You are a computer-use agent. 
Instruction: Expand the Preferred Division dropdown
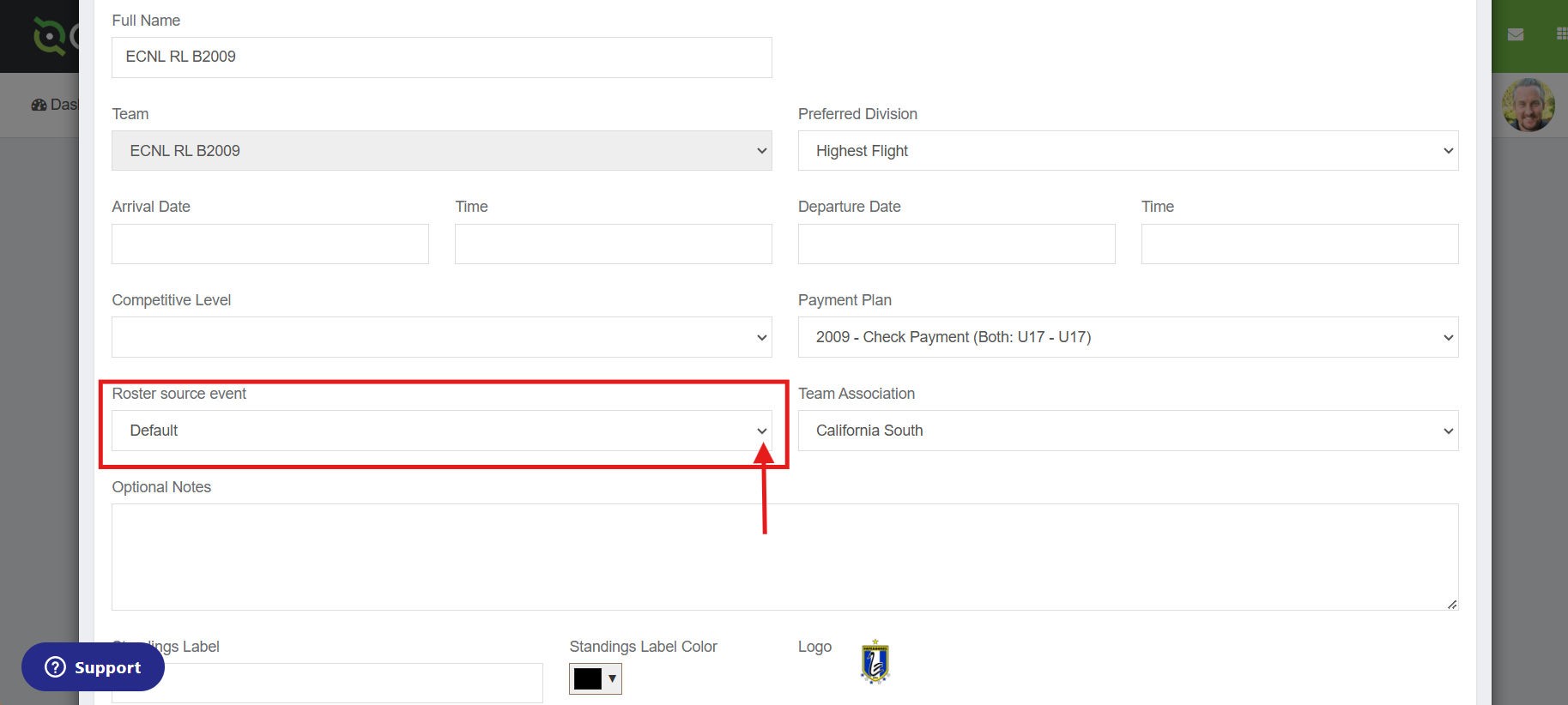(1129, 151)
